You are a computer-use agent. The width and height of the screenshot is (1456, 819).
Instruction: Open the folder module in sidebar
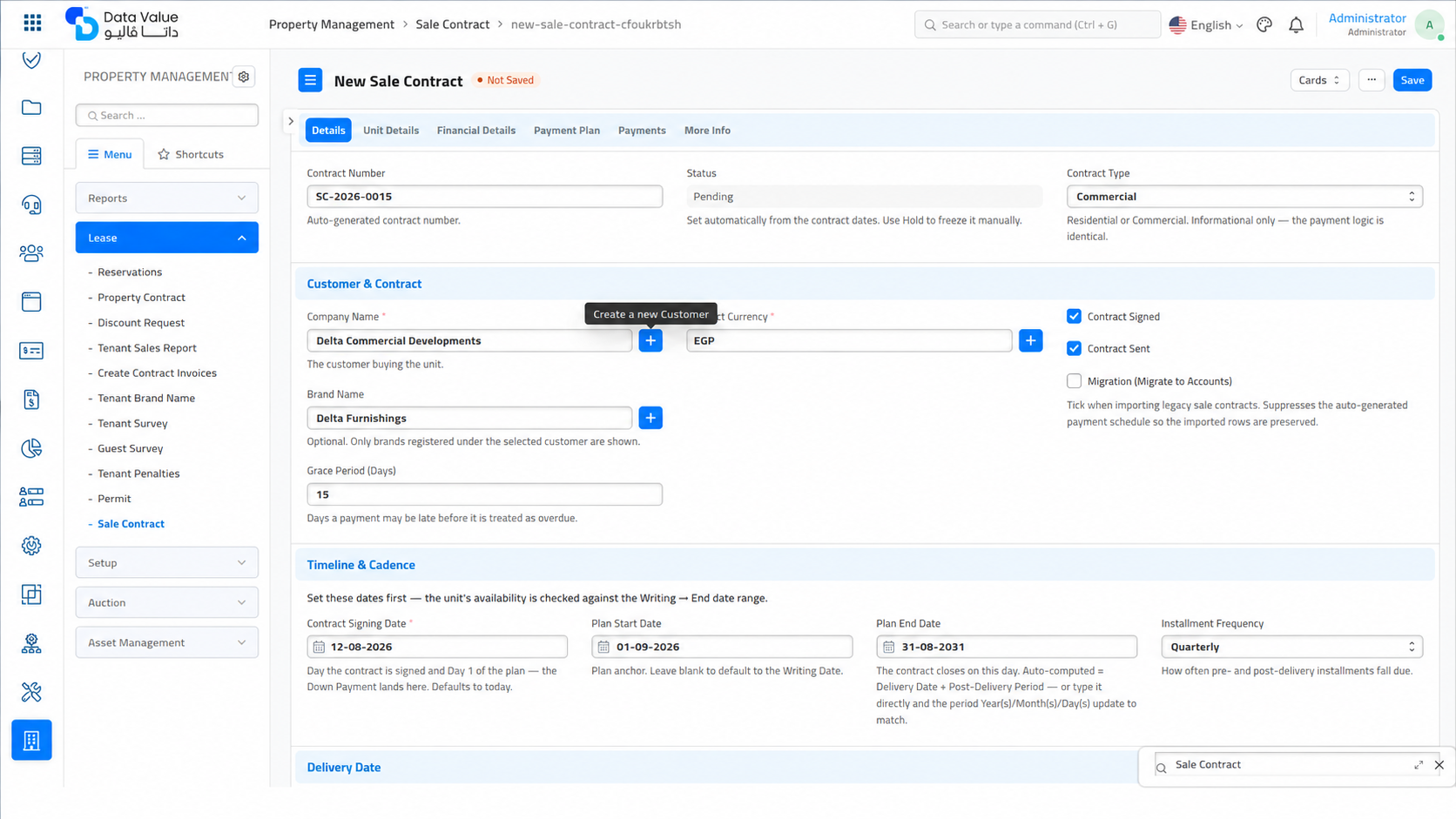pos(31,107)
